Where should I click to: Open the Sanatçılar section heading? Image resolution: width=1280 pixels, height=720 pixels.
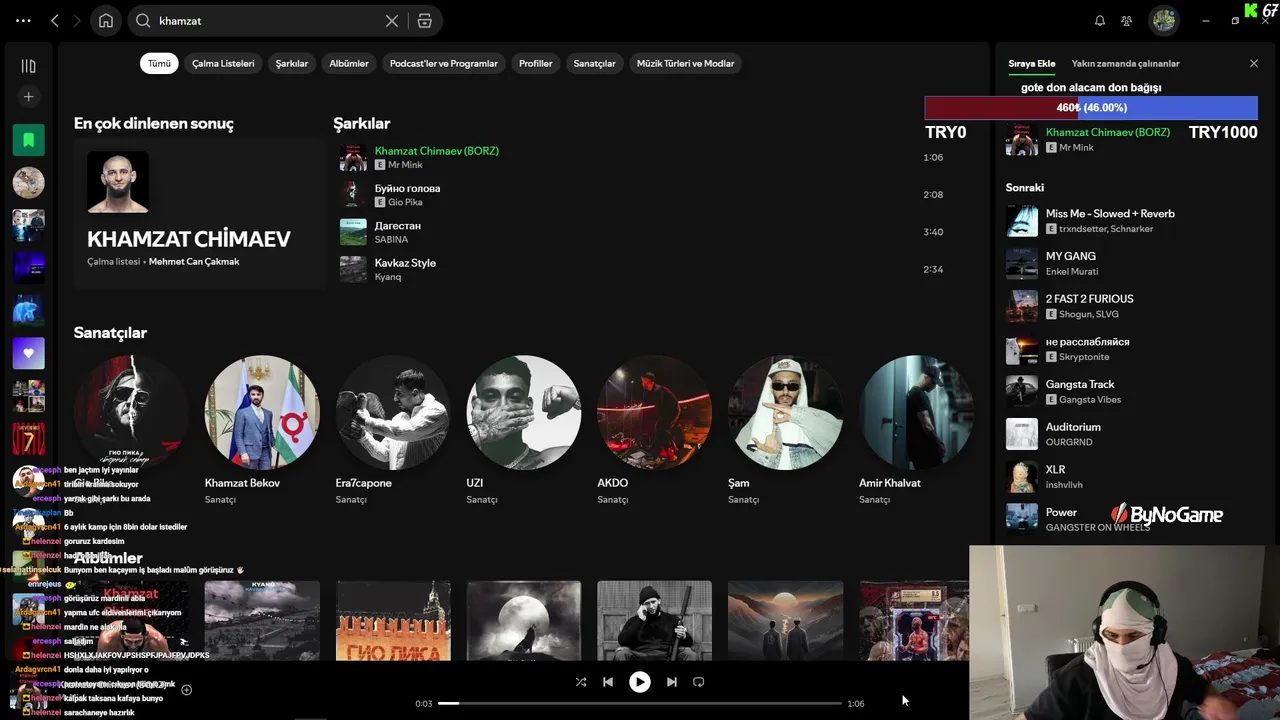(x=110, y=333)
